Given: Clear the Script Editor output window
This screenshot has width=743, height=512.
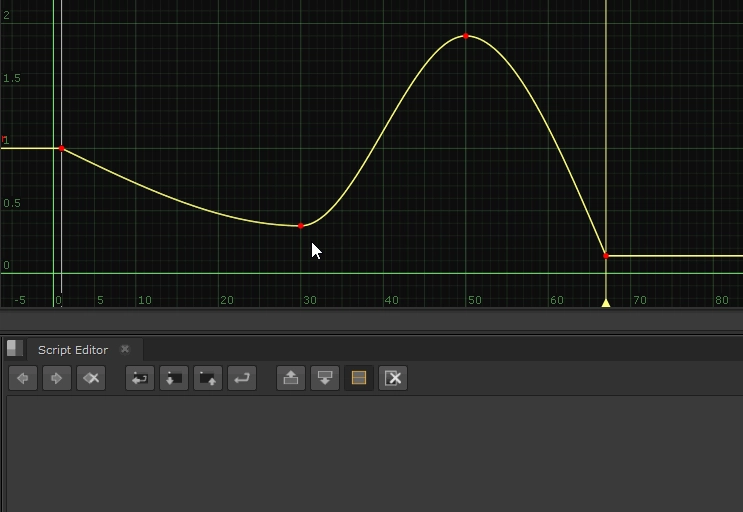Looking at the screenshot, I should point(393,378).
